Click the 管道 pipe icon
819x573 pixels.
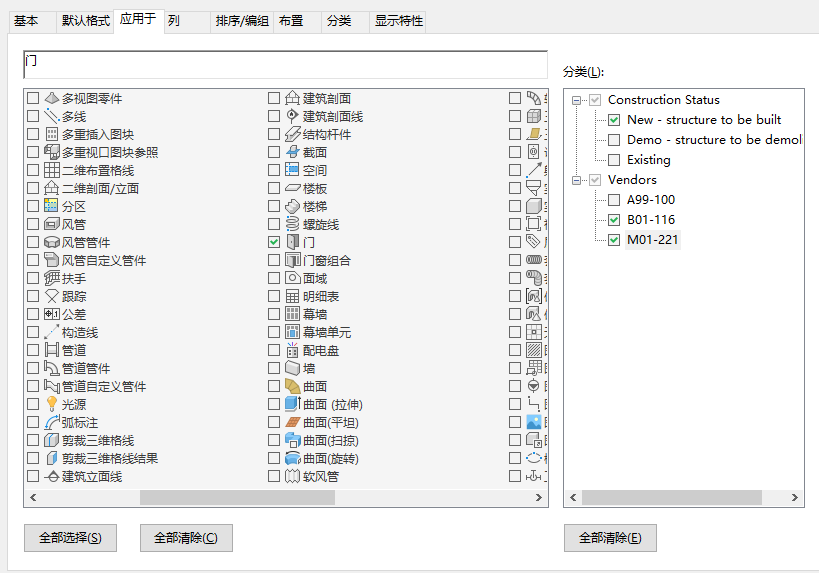point(52,350)
